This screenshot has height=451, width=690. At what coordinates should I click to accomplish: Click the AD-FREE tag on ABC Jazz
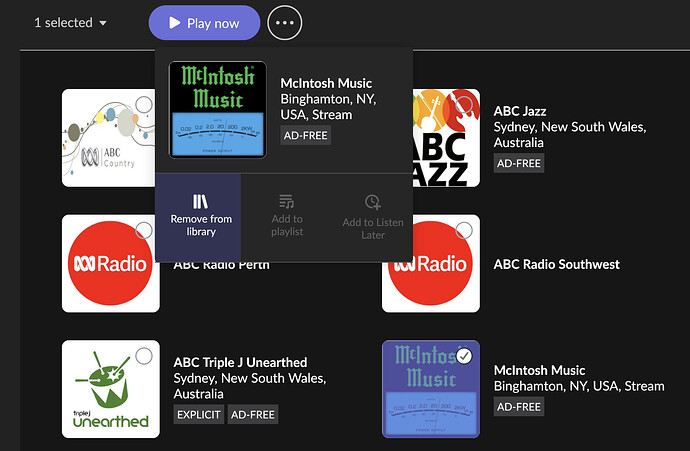tap(519, 163)
